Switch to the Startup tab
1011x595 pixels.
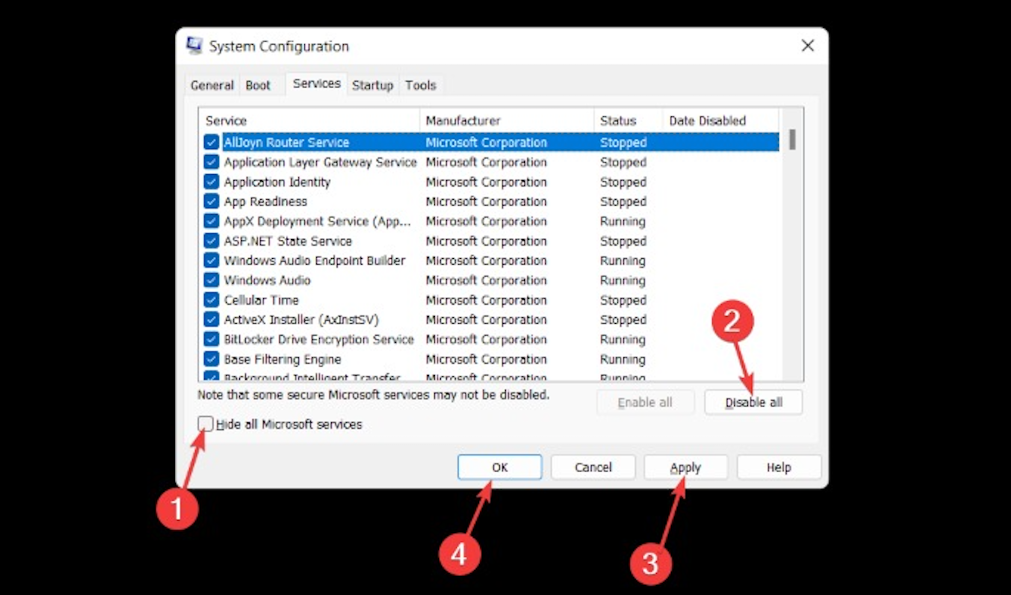point(373,85)
